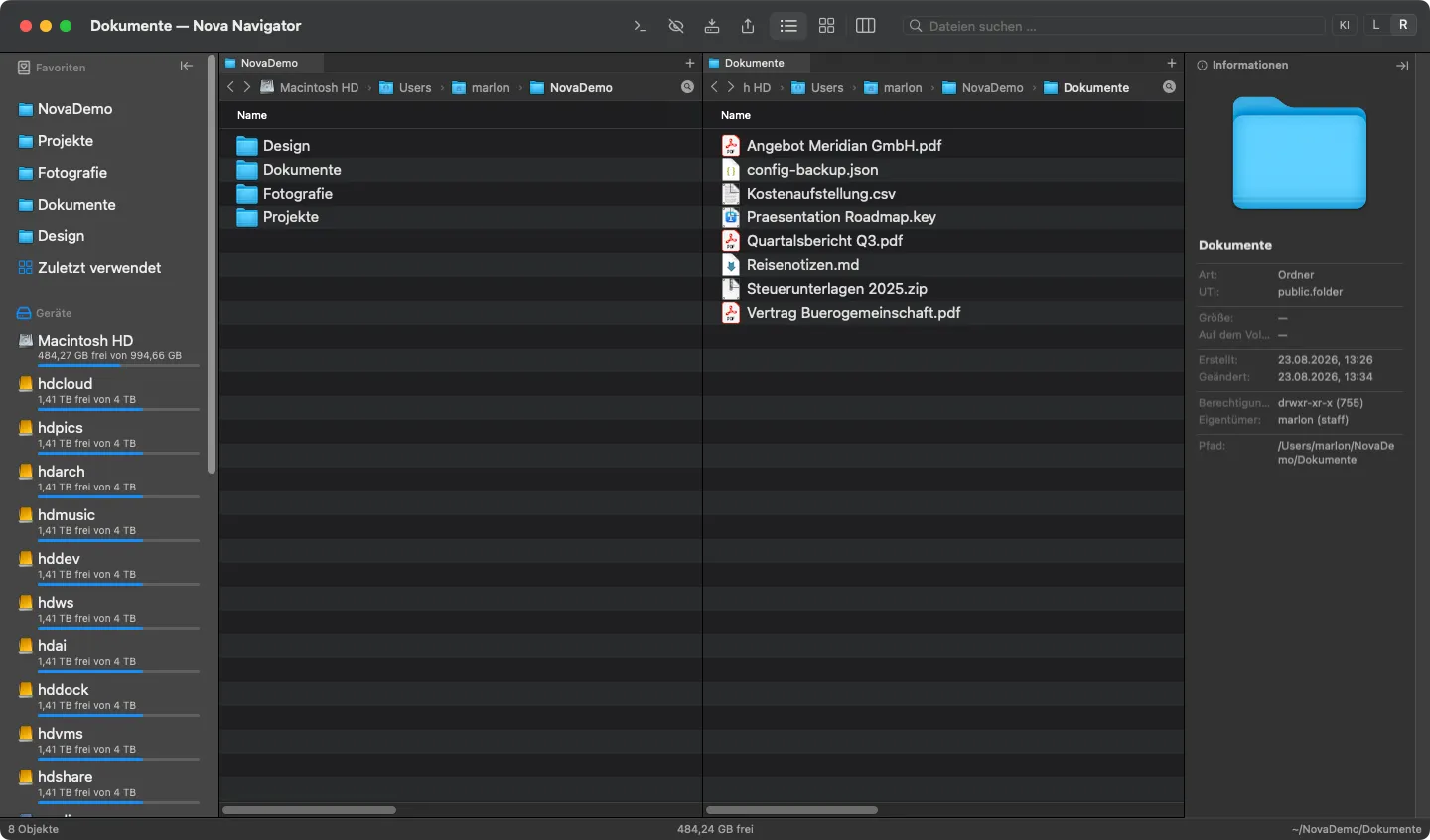Select "Praesentation Roadmap.key" file
1430x840 pixels.
(943, 217)
